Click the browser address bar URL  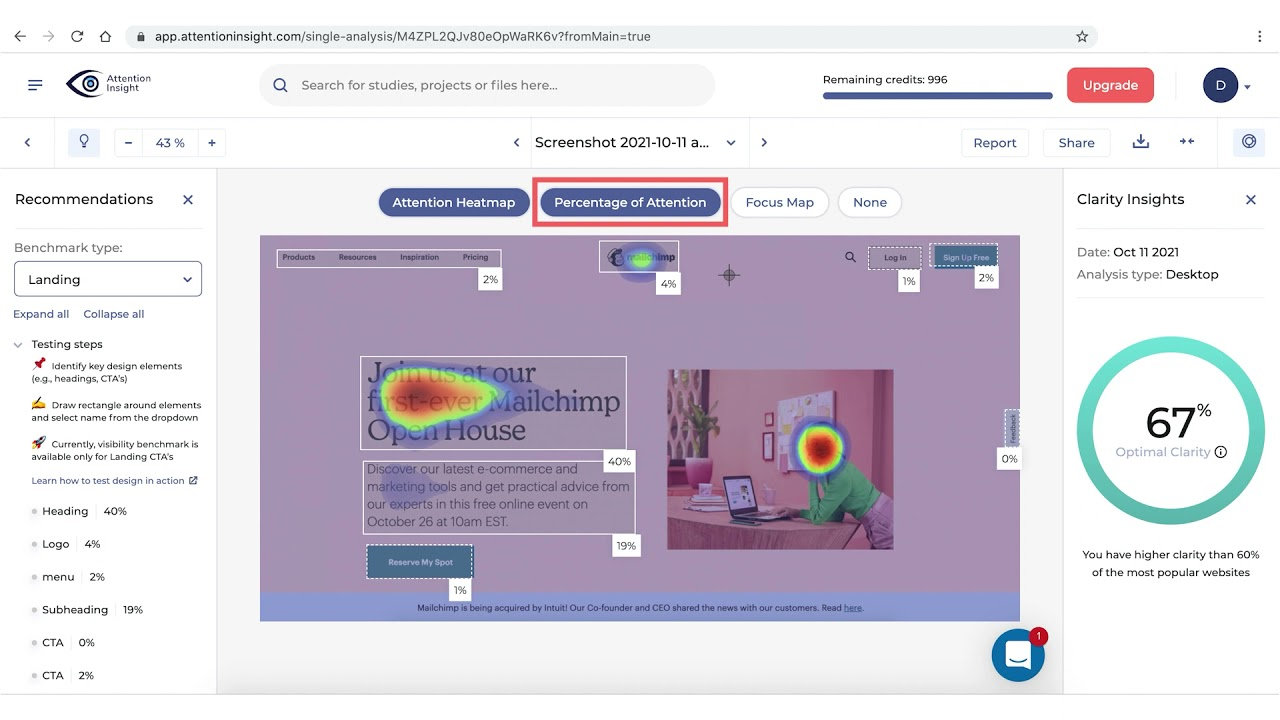[402, 36]
